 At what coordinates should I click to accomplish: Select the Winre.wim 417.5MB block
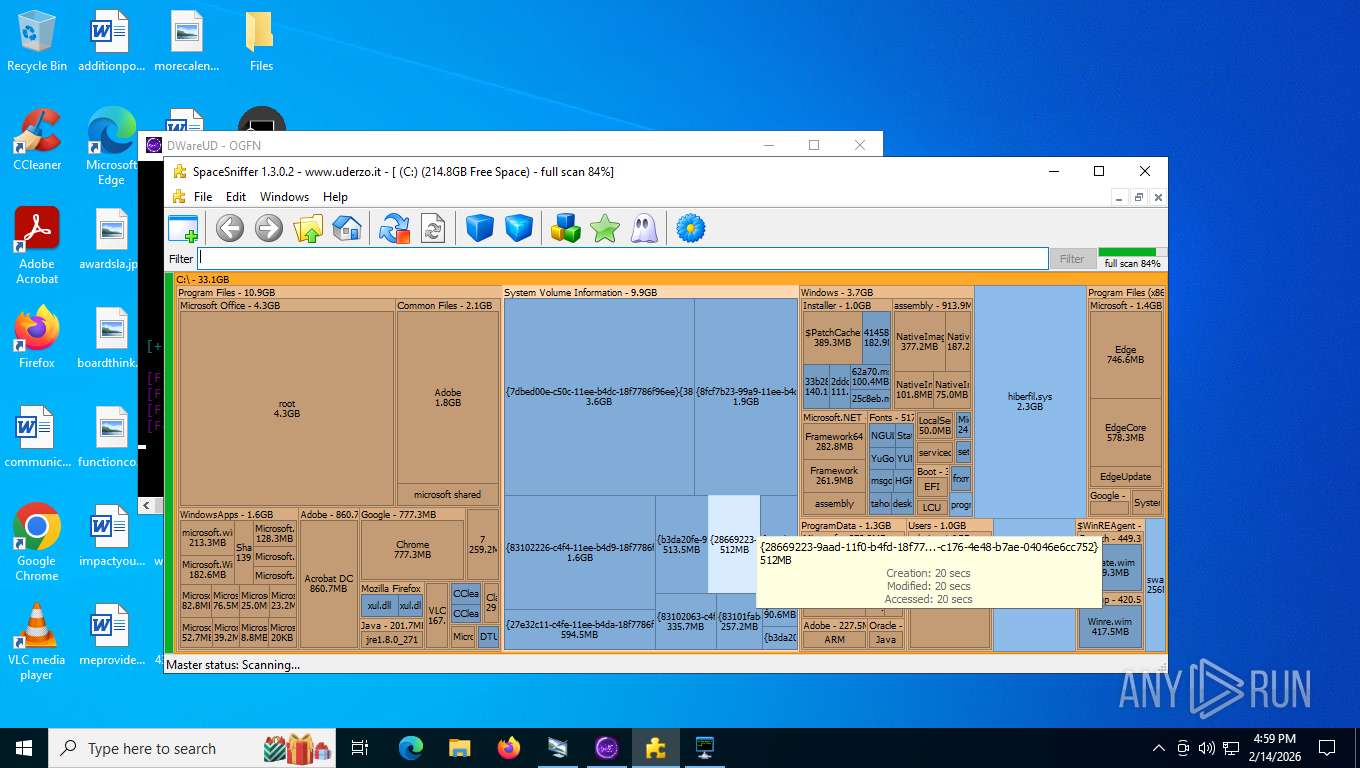[x=1110, y=627]
